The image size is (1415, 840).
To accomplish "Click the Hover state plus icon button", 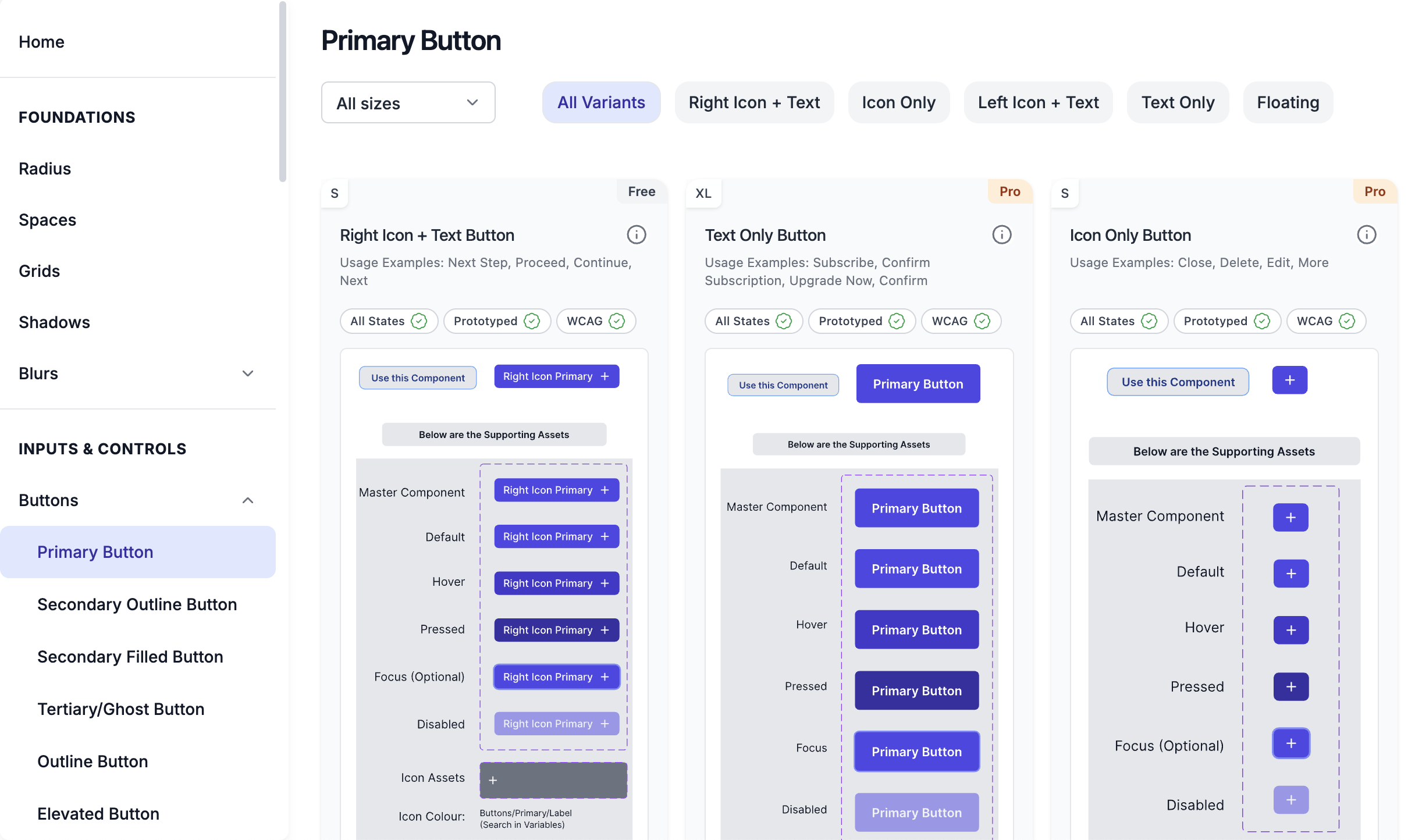I will coord(1290,630).
